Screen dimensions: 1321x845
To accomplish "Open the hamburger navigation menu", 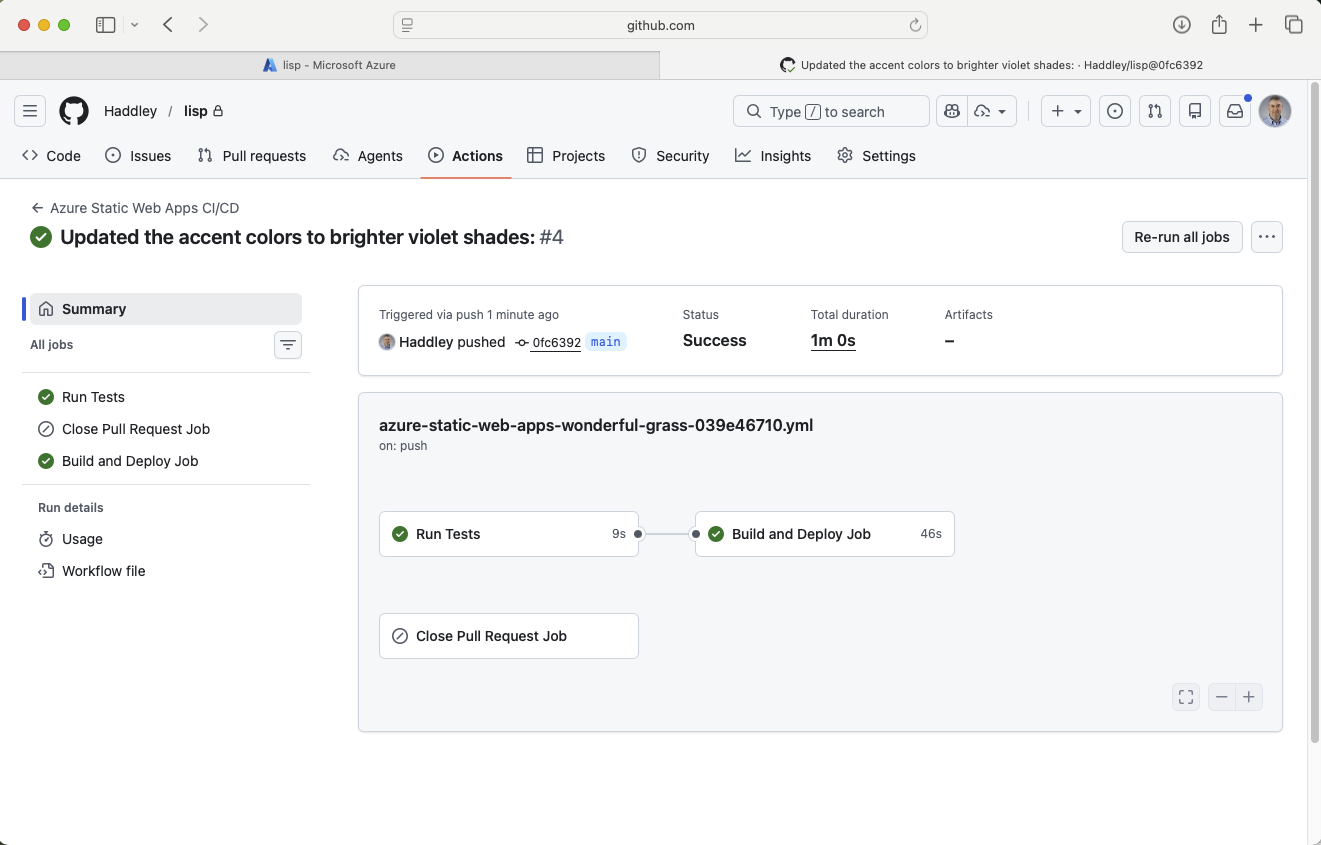I will point(30,111).
